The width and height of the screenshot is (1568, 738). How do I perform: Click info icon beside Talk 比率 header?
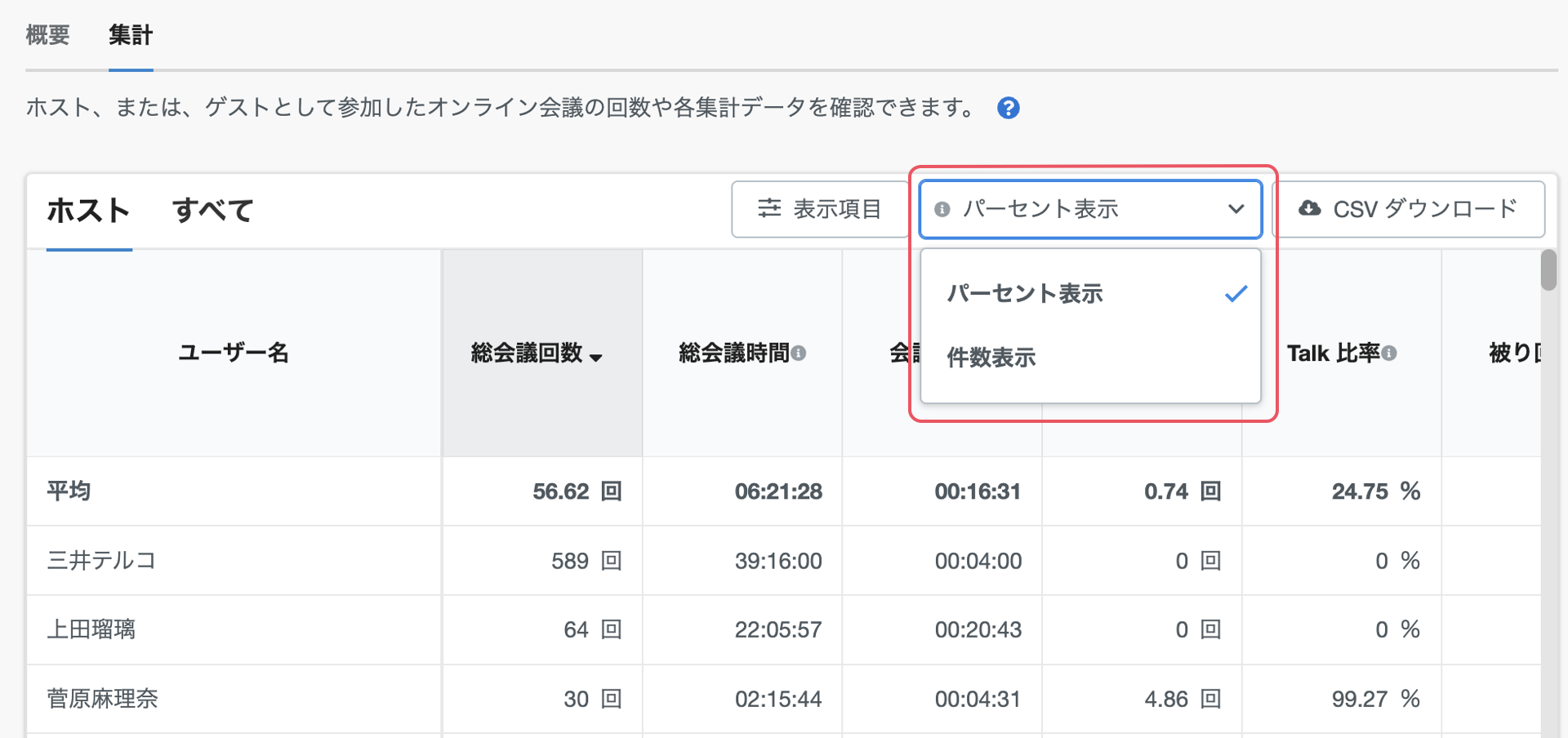[x=1389, y=353]
